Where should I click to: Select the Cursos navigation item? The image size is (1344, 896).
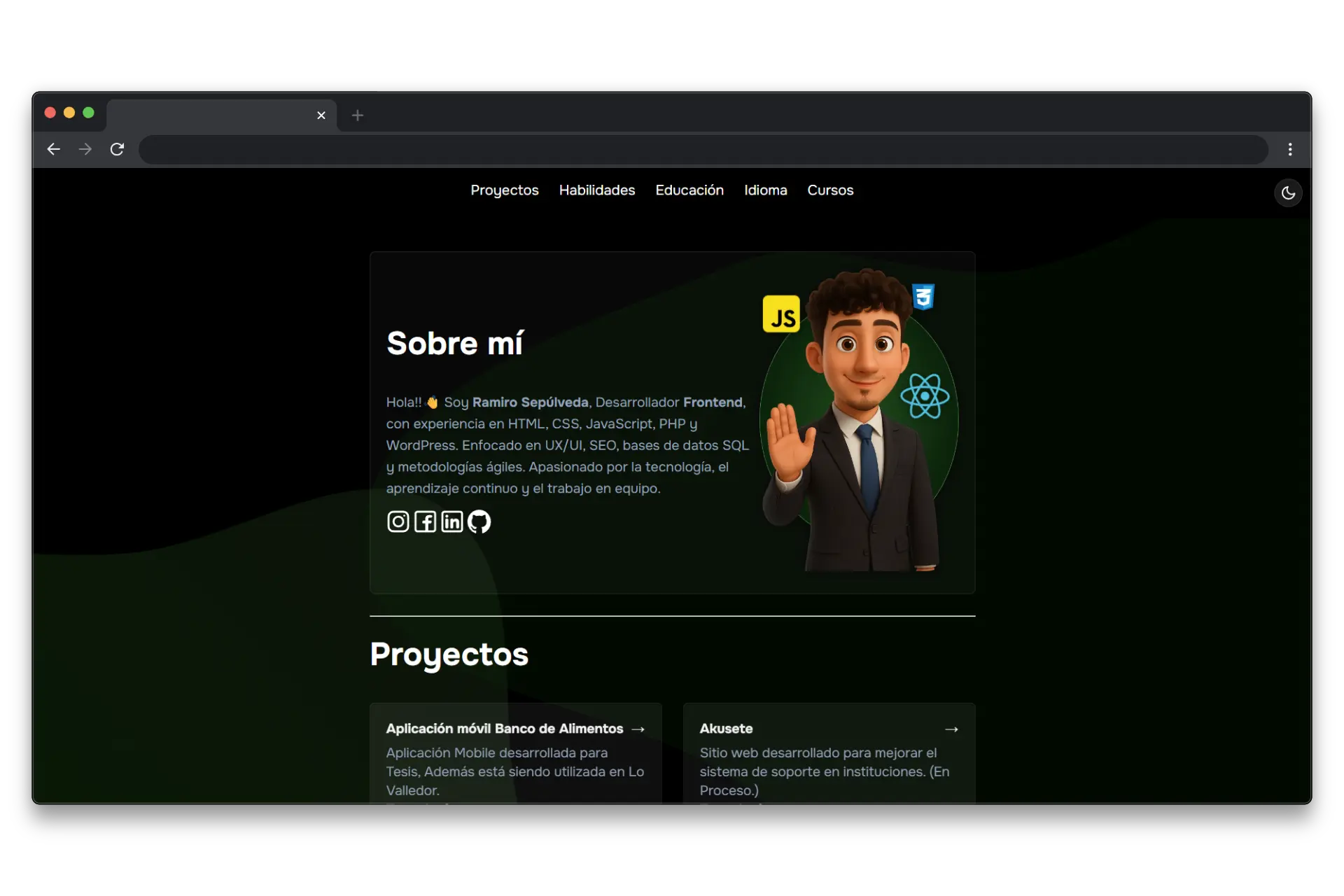click(x=830, y=190)
